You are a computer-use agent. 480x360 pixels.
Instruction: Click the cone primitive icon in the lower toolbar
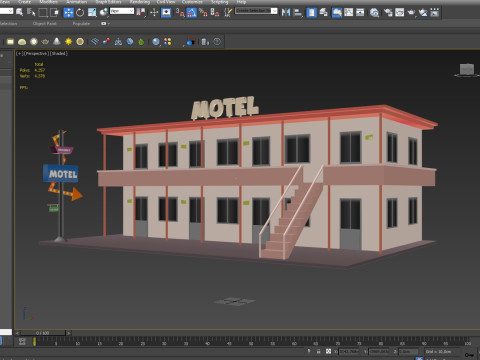click(x=57, y=42)
